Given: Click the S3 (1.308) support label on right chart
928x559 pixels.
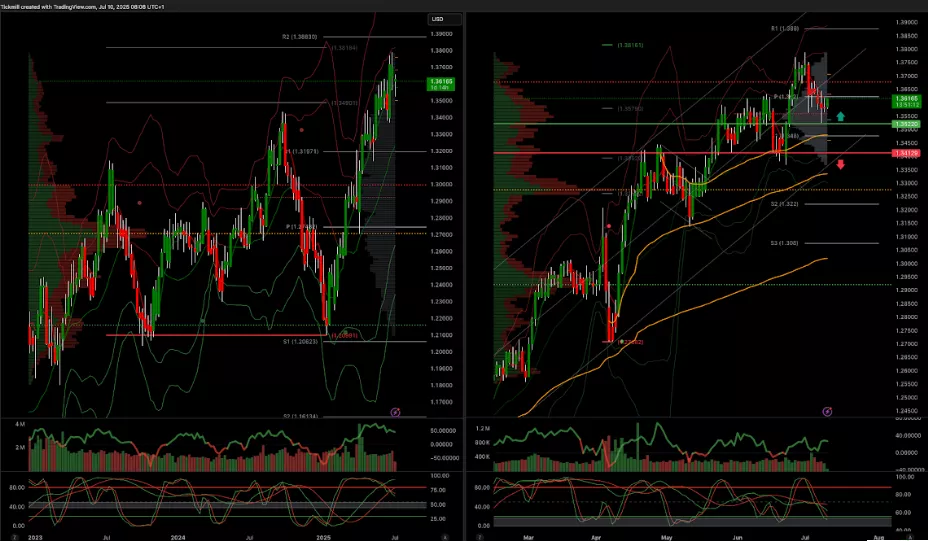Looking at the screenshot, I should pos(784,243).
